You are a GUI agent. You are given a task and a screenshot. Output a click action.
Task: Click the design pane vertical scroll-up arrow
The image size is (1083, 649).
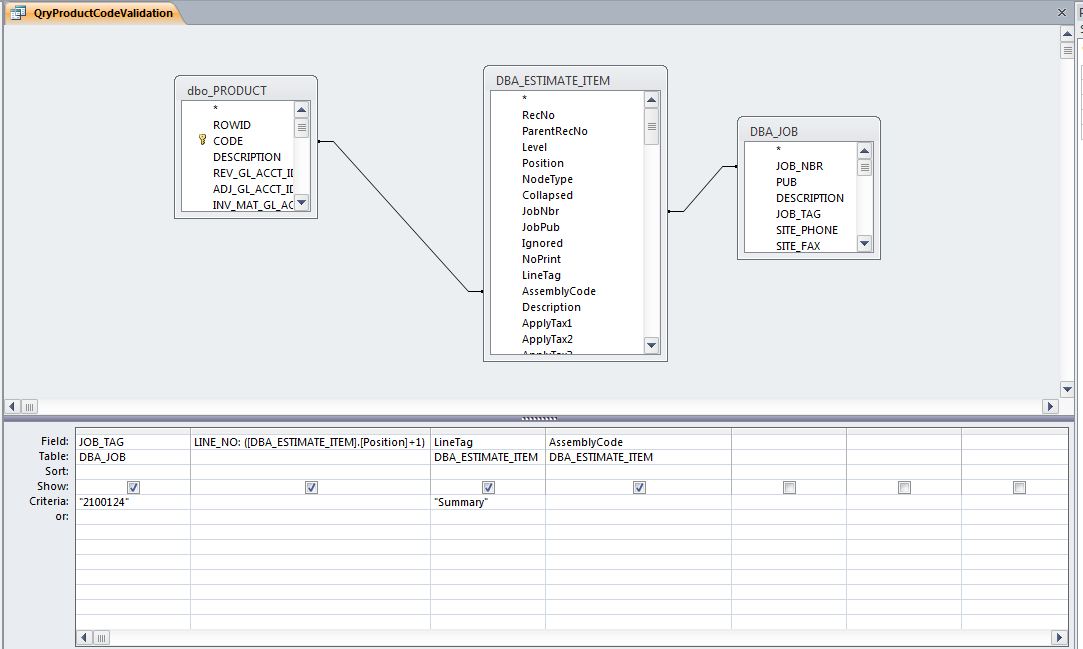pyautogui.click(x=1067, y=33)
